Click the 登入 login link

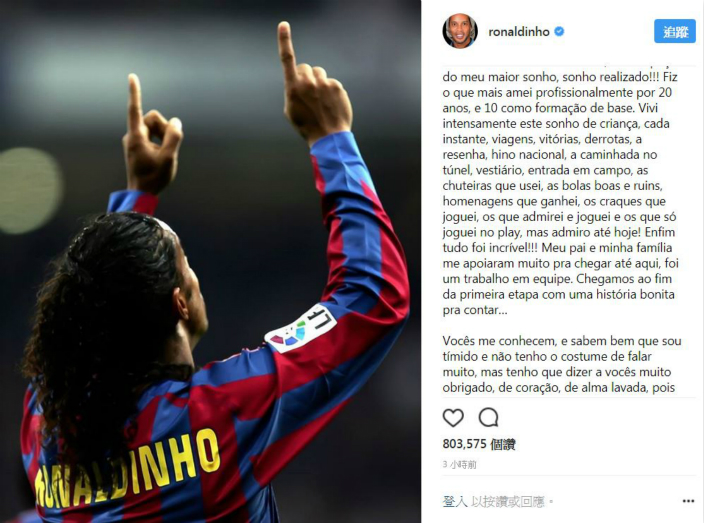tap(455, 501)
